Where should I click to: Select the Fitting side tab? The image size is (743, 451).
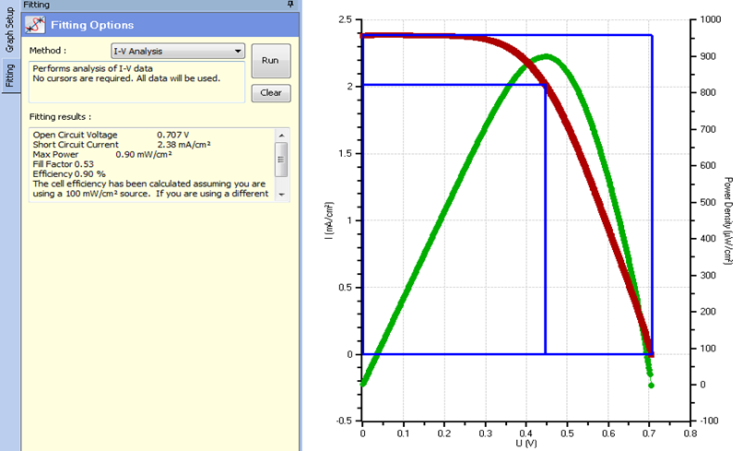(x=9, y=75)
